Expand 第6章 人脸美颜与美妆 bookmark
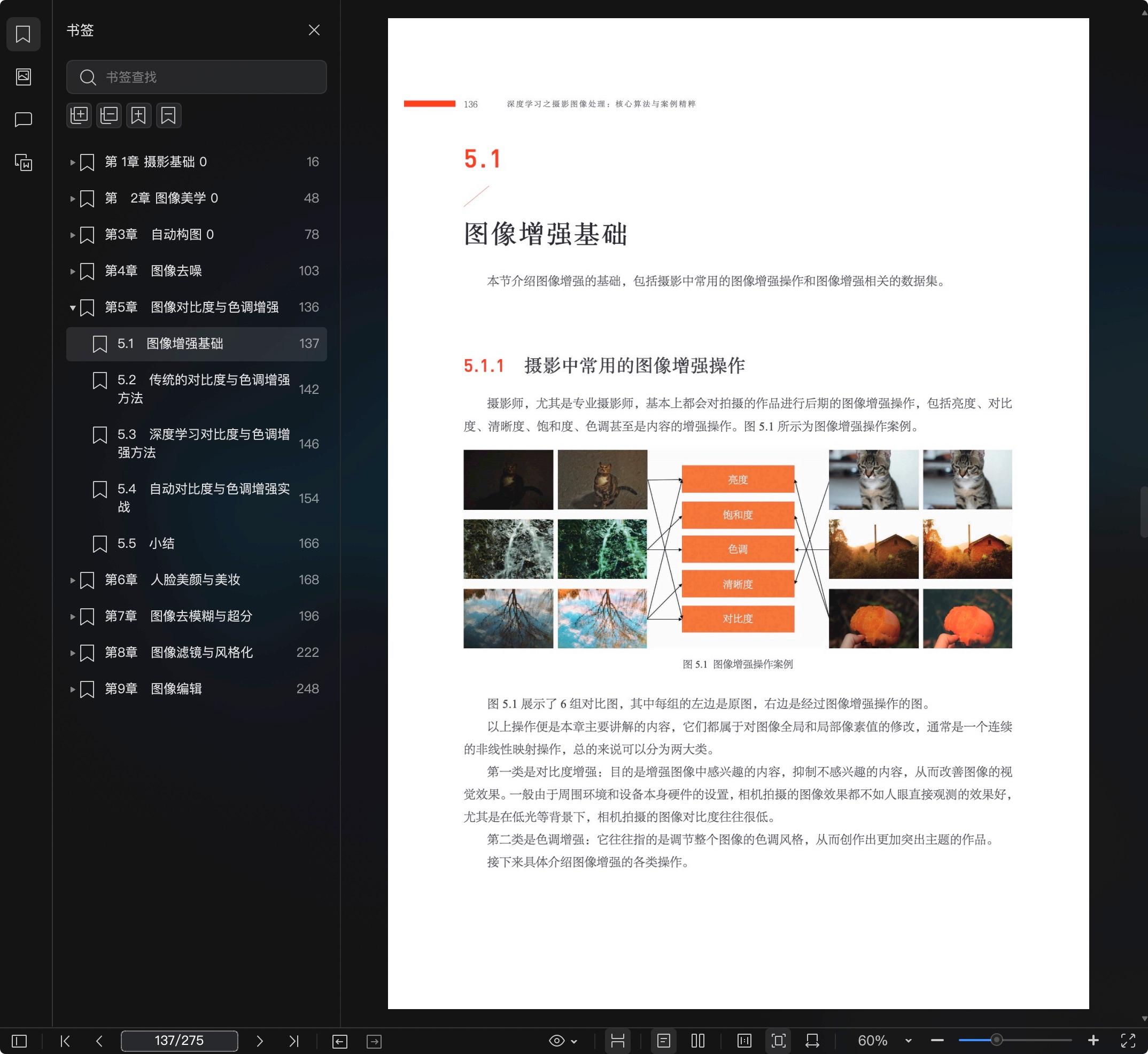Screen dimensions: 1148x1054 tap(73, 580)
